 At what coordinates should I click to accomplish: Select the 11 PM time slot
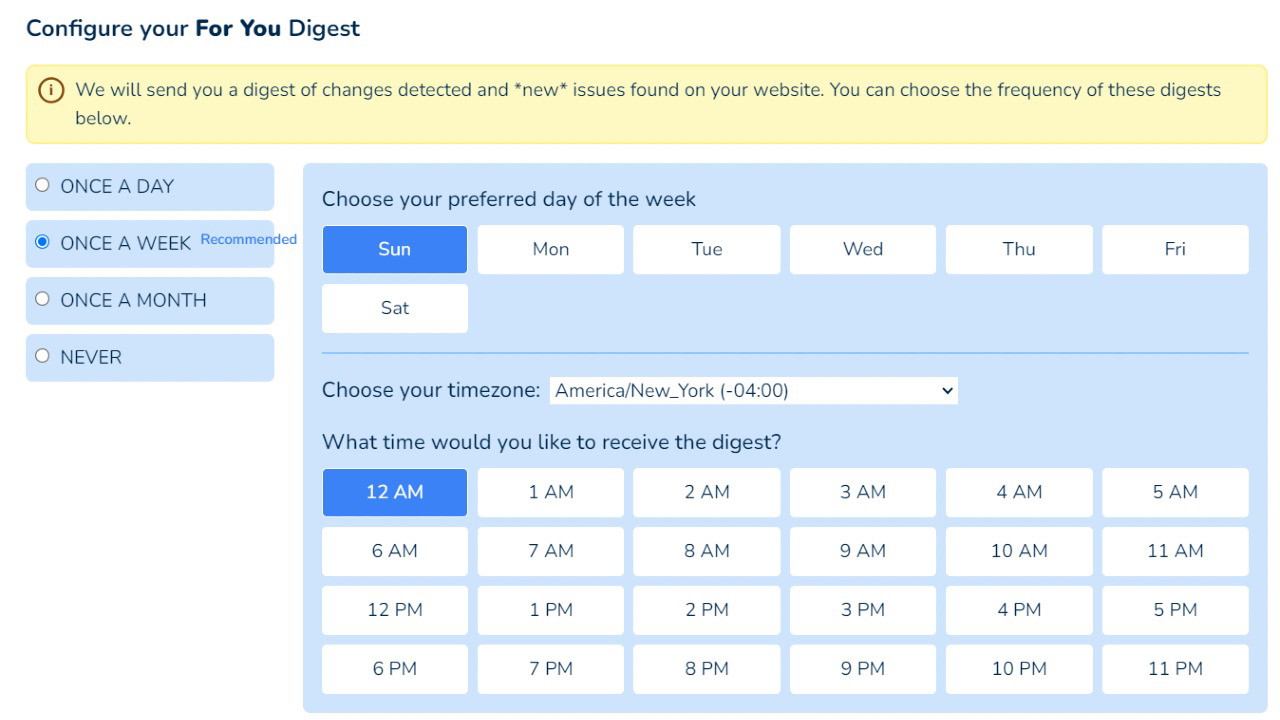(x=1174, y=669)
